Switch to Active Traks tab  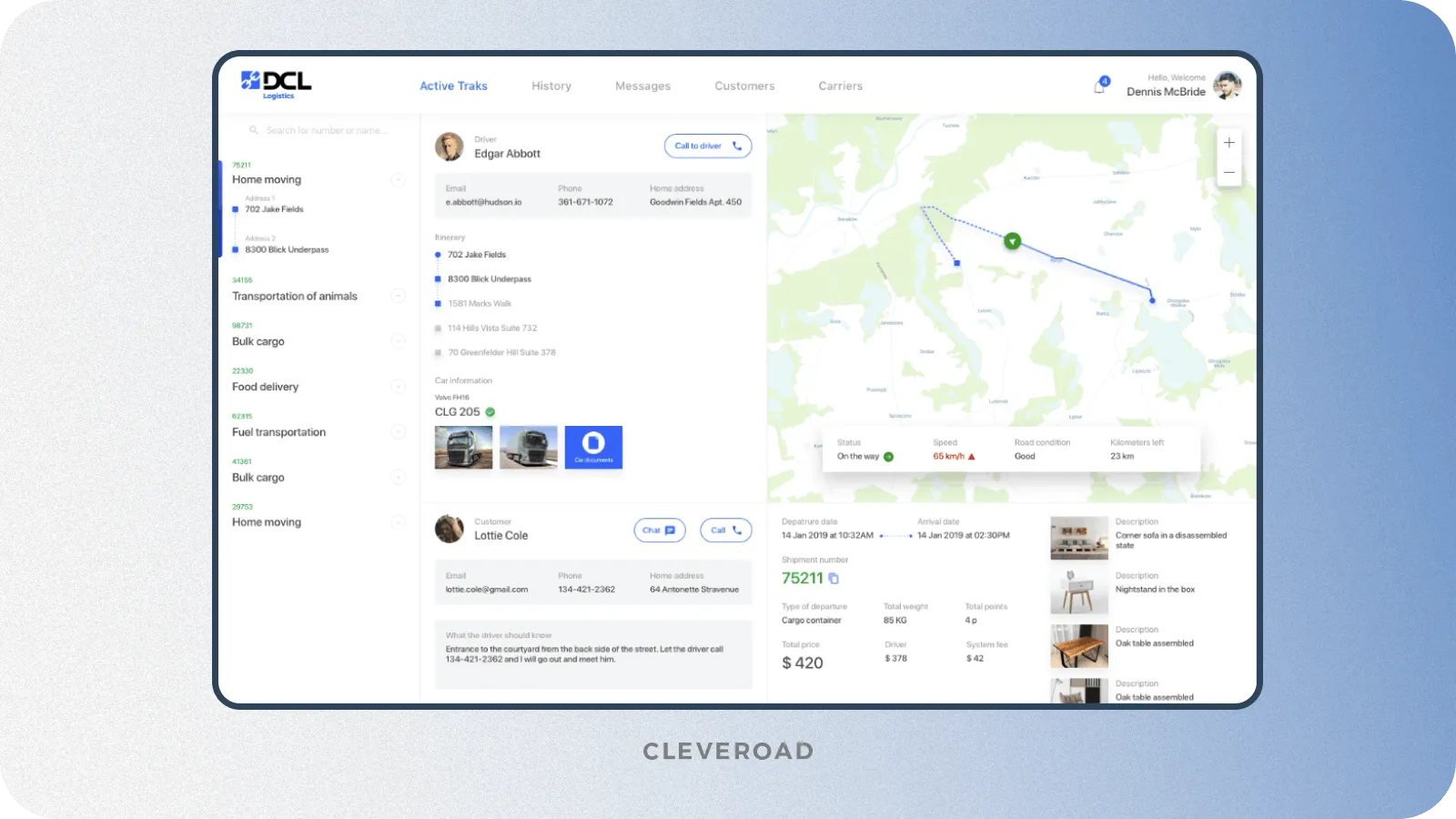[x=453, y=86]
